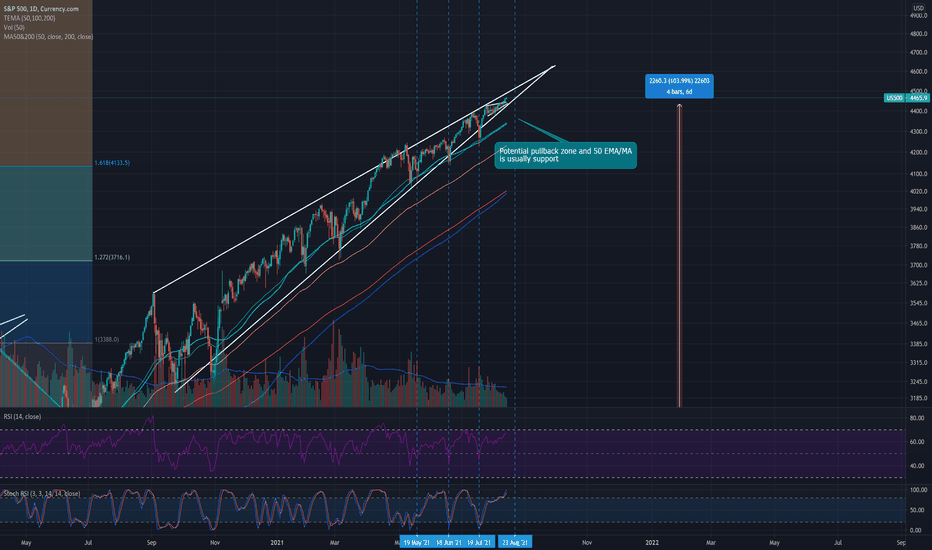The width and height of the screenshot is (932, 550).
Task: Click the 19 Jul '21 date marker
Action: coord(479,542)
